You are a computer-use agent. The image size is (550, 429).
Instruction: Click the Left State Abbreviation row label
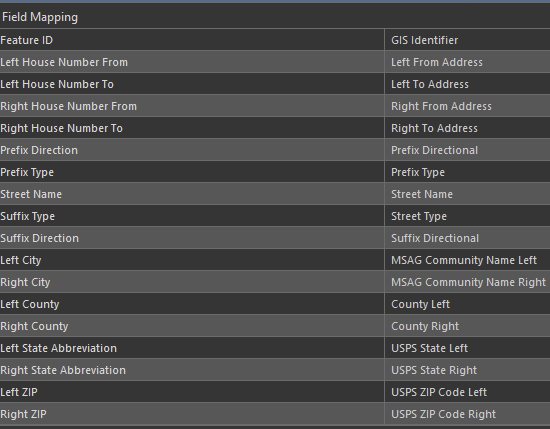click(x=59, y=348)
